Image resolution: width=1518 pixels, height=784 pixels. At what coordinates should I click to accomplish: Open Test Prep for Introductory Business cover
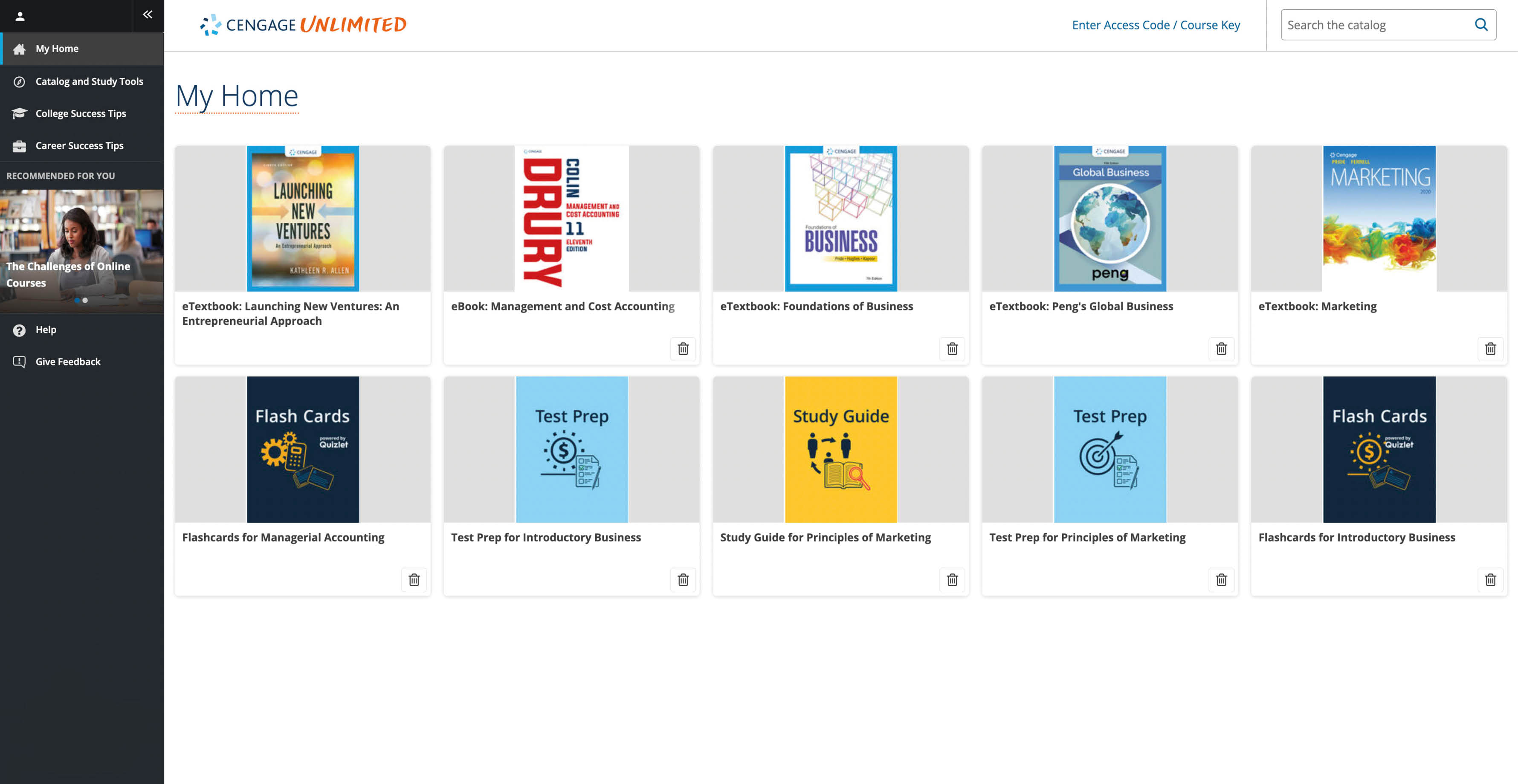[x=572, y=449]
